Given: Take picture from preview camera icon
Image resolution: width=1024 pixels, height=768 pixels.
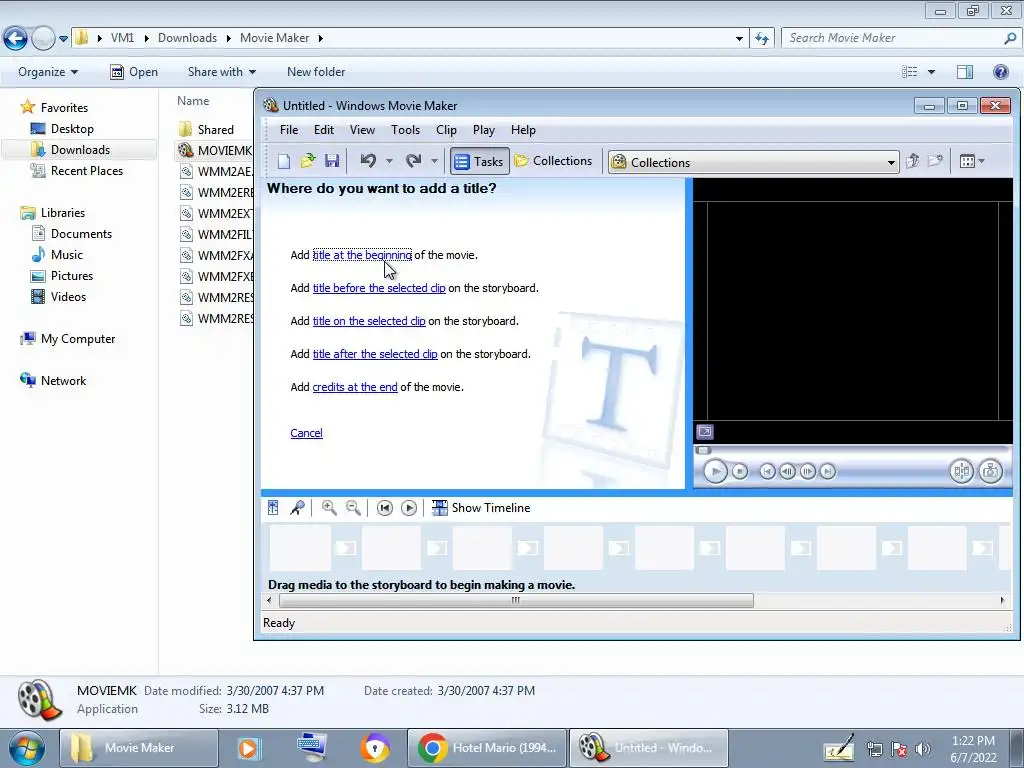Looking at the screenshot, I should click(x=991, y=472).
